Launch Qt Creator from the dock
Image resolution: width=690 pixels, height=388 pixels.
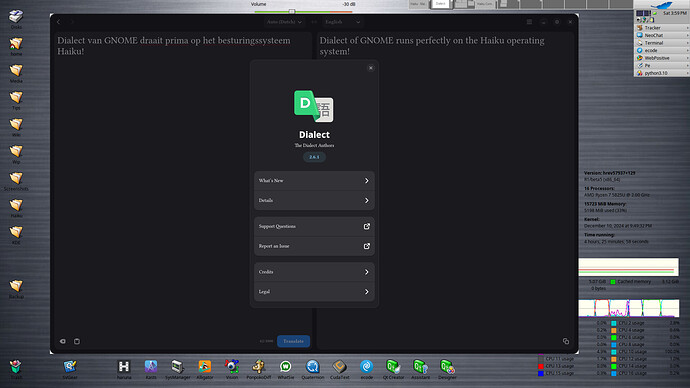(393, 369)
